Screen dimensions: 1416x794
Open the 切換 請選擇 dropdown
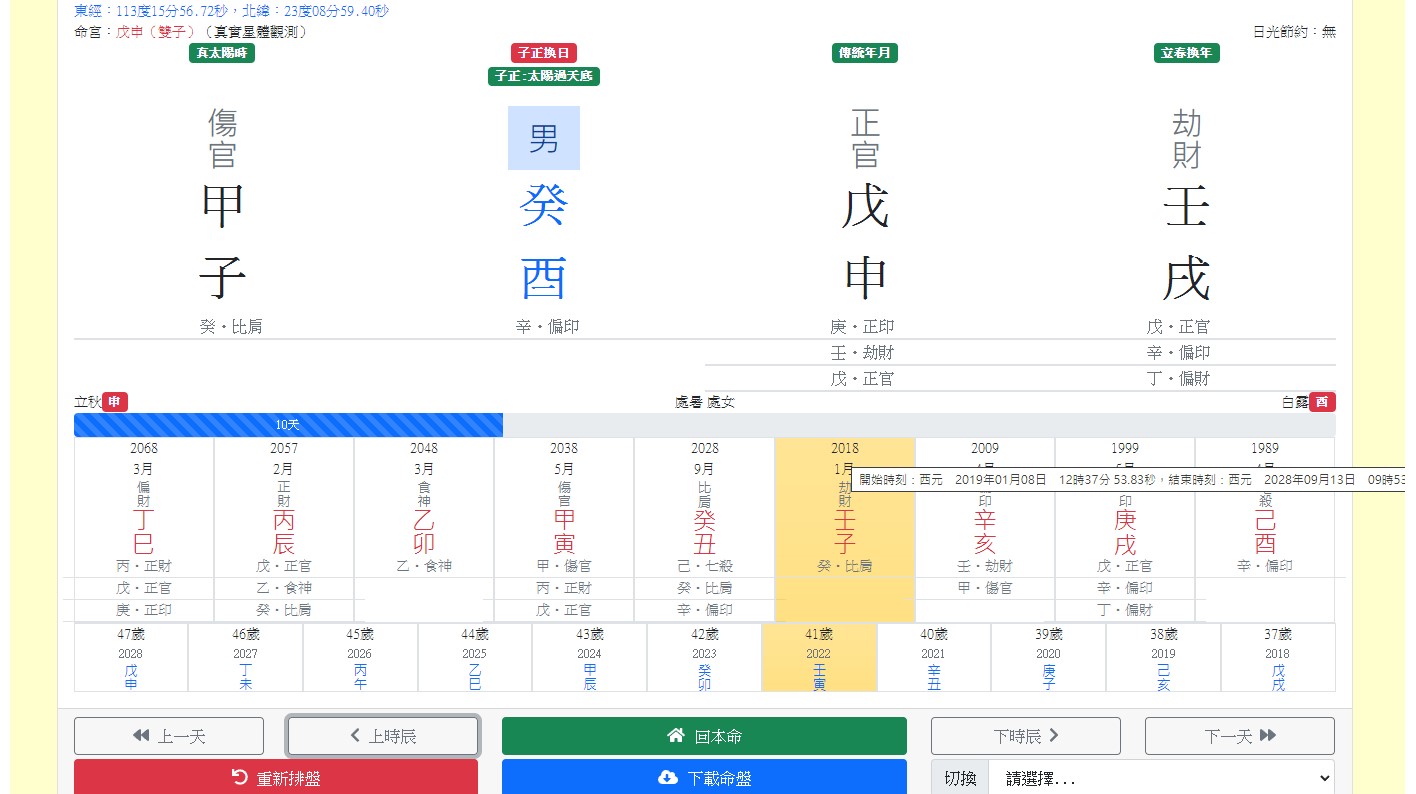point(1161,777)
